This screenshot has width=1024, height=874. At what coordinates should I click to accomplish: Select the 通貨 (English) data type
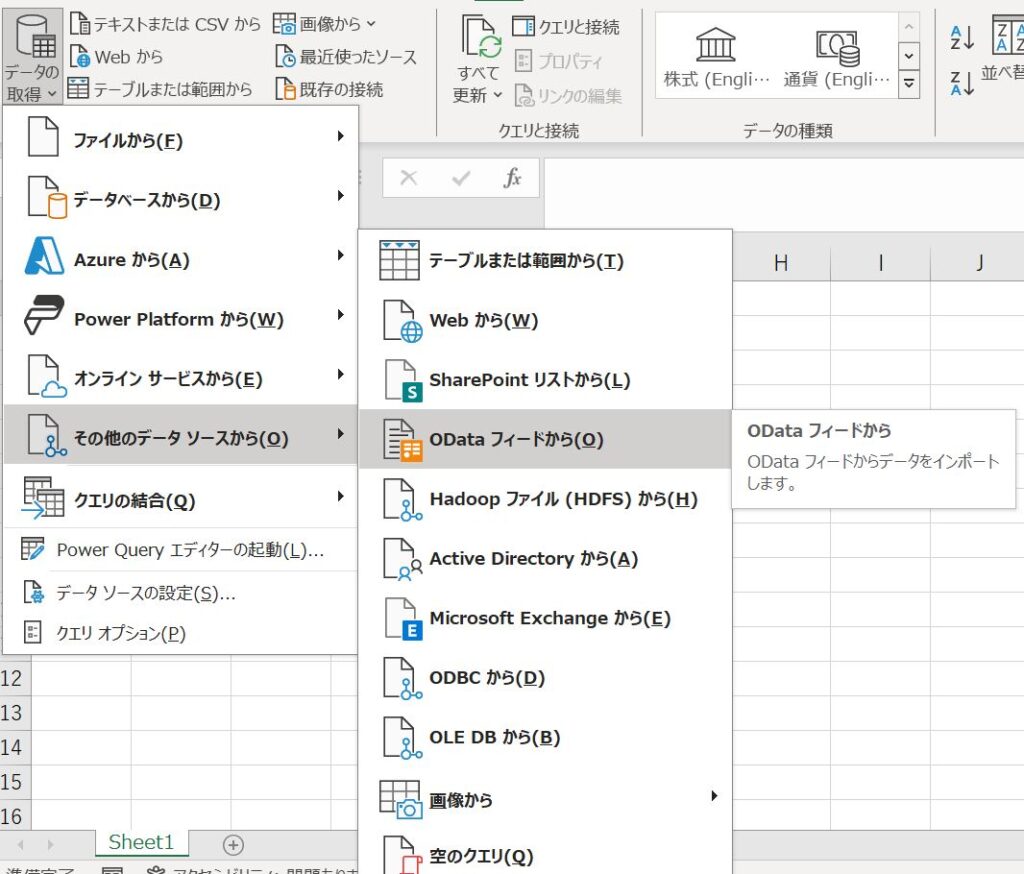[x=837, y=57]
